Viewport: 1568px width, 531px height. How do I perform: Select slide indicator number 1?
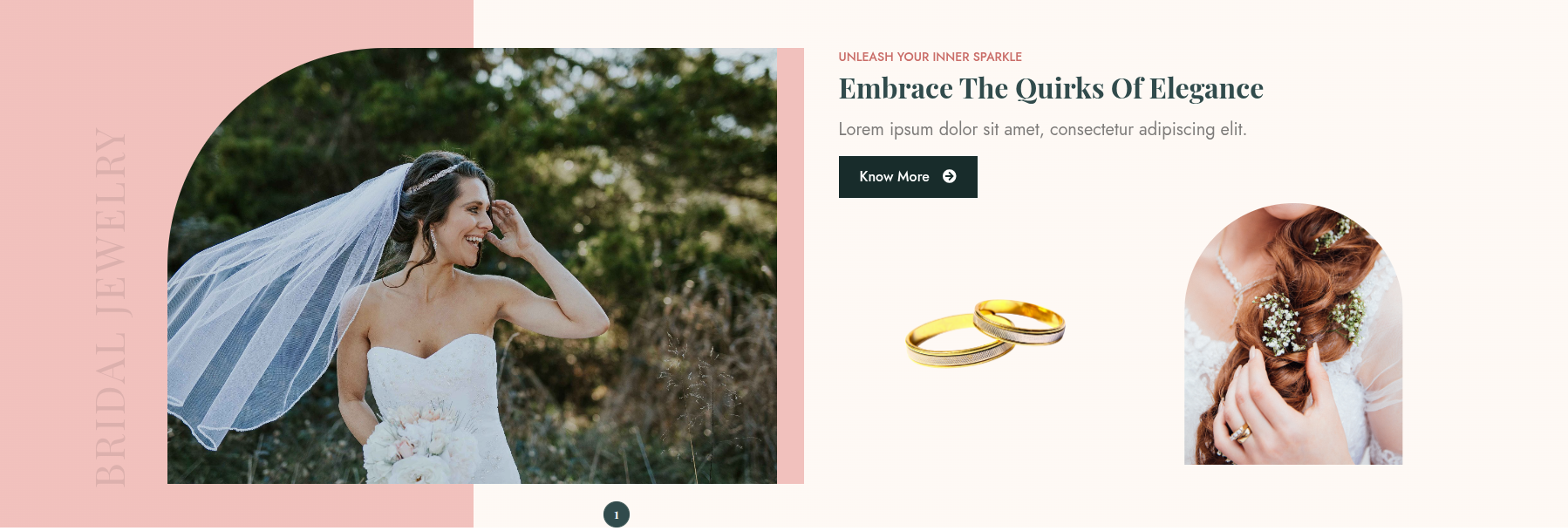point(617,514)
